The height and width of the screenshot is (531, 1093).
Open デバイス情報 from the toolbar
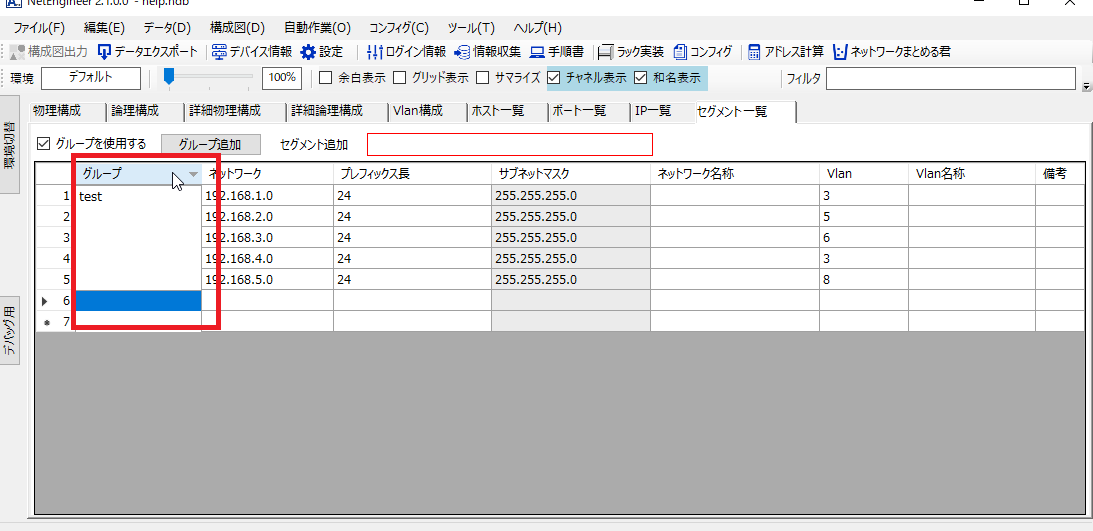click(219, 52)
